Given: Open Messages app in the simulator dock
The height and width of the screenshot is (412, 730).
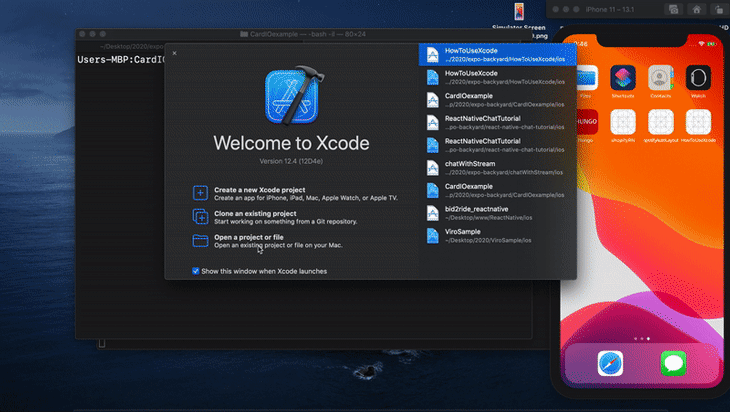Looking at the screenshot, I should click(673, 364).
